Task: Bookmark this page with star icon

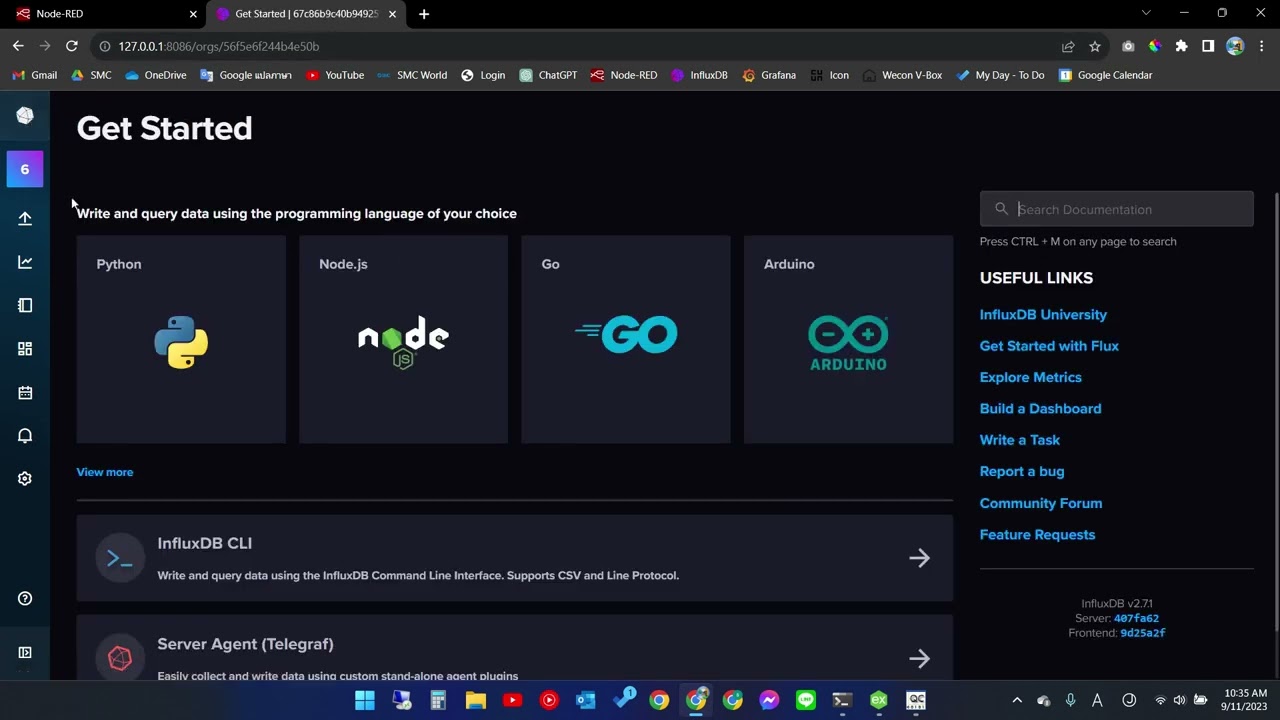Action: 1095,46
